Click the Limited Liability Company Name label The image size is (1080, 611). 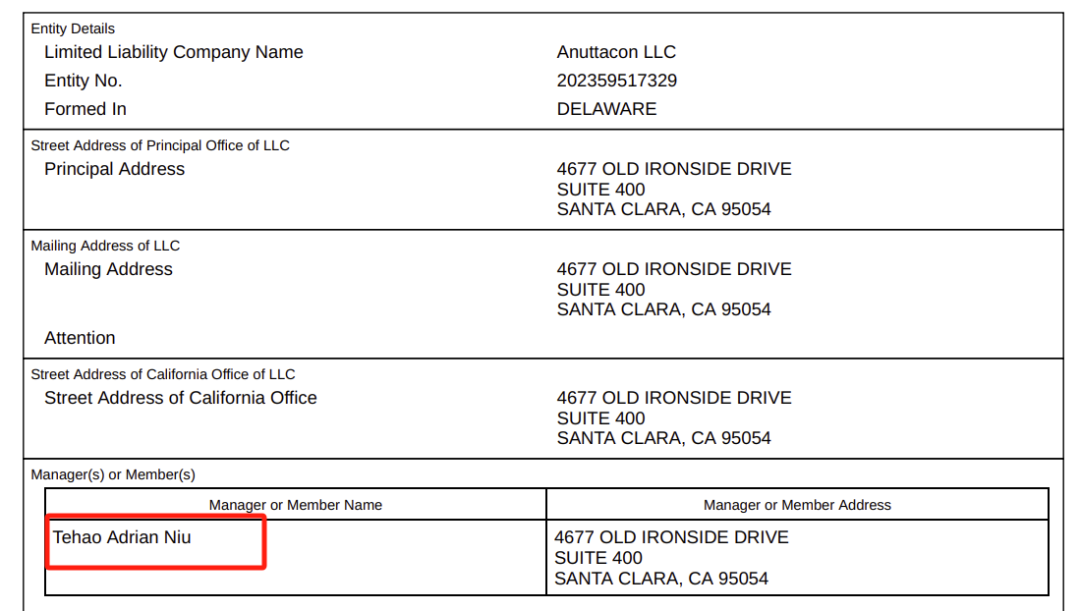coord(174,52)
